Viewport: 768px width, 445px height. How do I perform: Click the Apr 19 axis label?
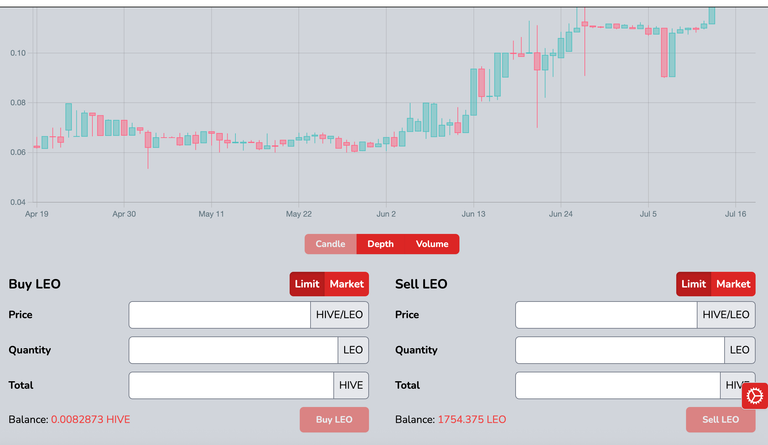coord(37,214)
